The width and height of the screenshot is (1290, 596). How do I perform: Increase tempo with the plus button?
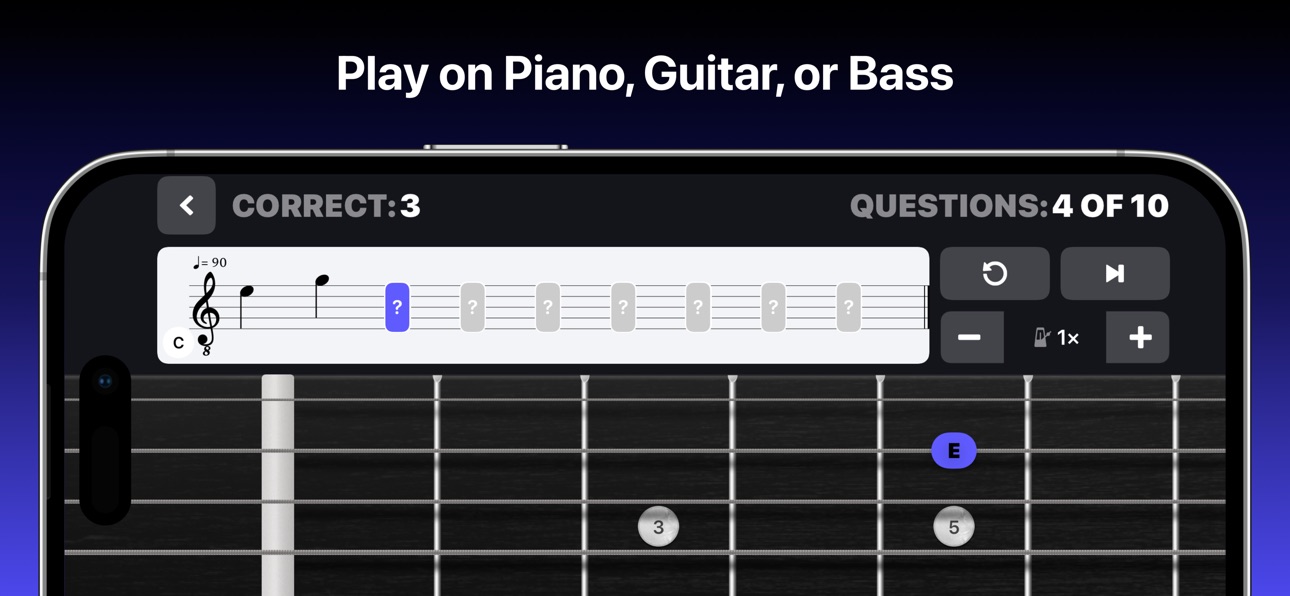[x=1138, y=337]
